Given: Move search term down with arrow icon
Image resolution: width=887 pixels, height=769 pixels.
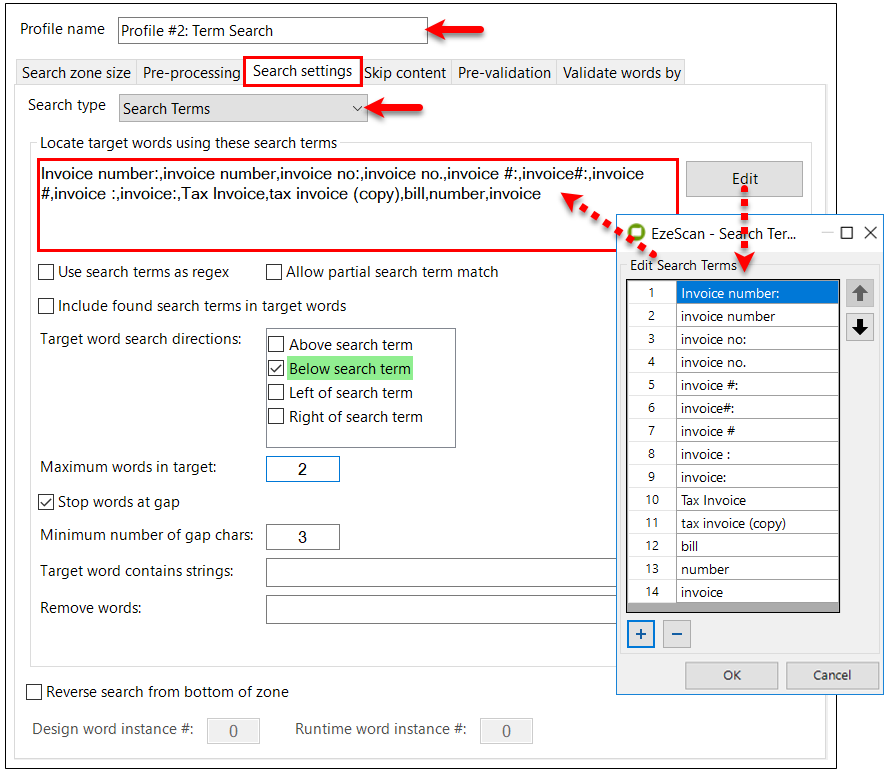Looking at the screenshot, I should pos(859,327).
